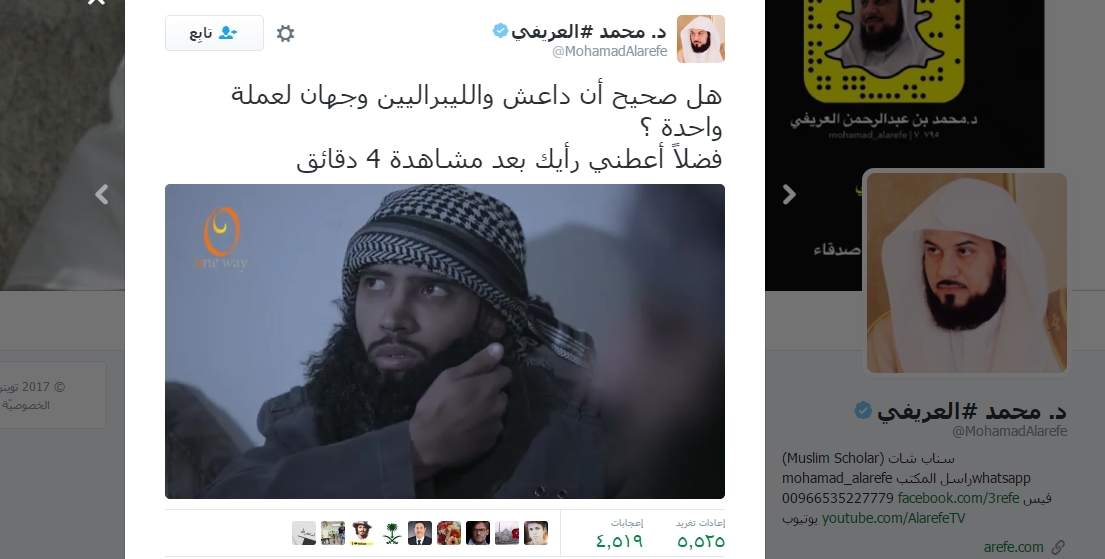This screenshot has width=1105, height=559.
Task: Click the blue verified badge in tweet header
Action: coord(500,31)
